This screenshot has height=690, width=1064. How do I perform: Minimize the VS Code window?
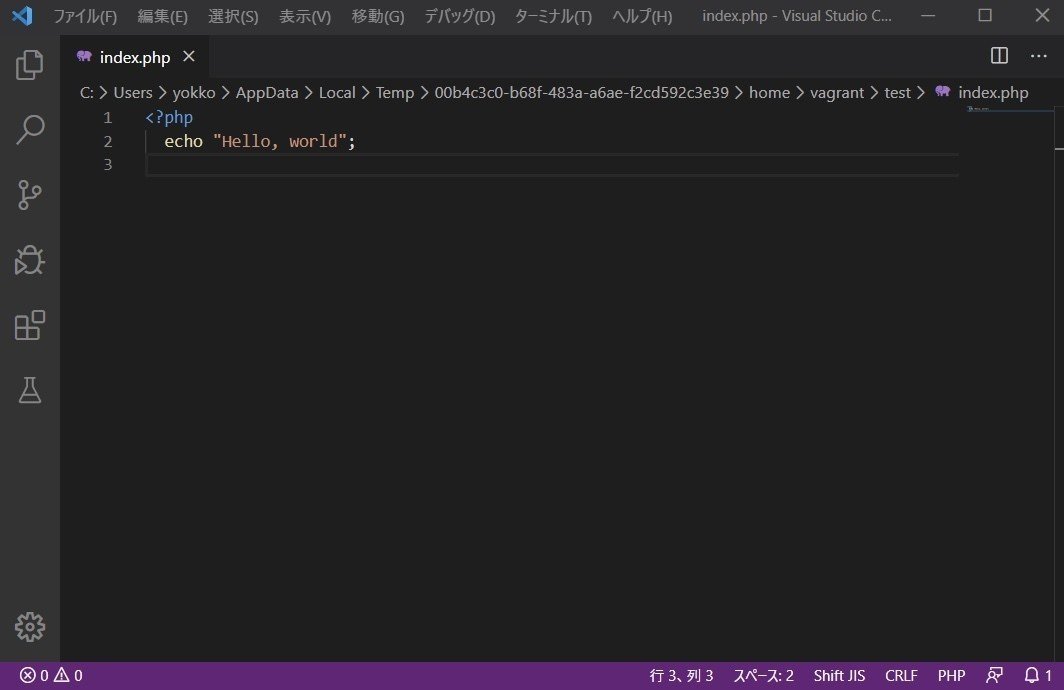[x=928, y=15]
